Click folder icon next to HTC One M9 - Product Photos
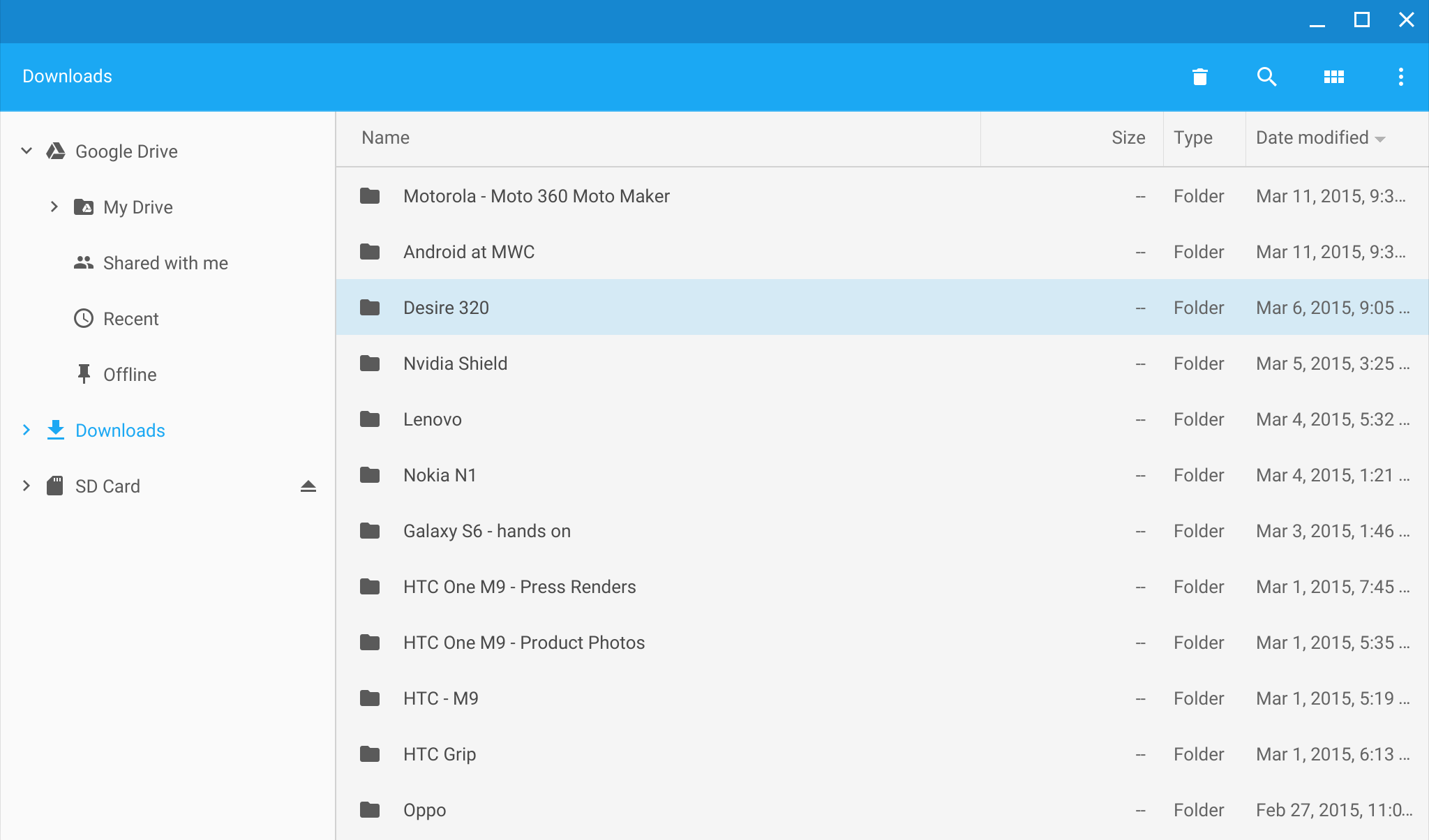 tap(370, 643)
